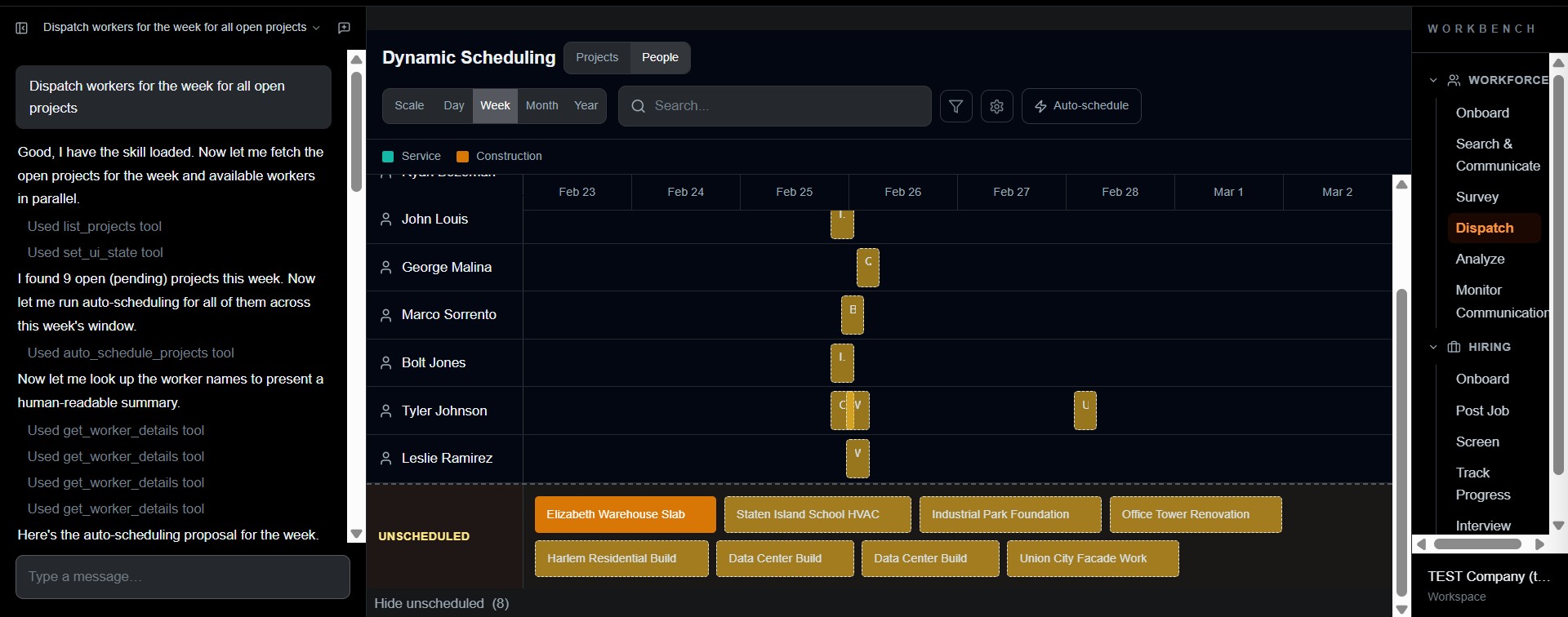This screenshot has height=617, width=1568.
Task: Open Hiring Onboard page
Action: click(1482, 379)
